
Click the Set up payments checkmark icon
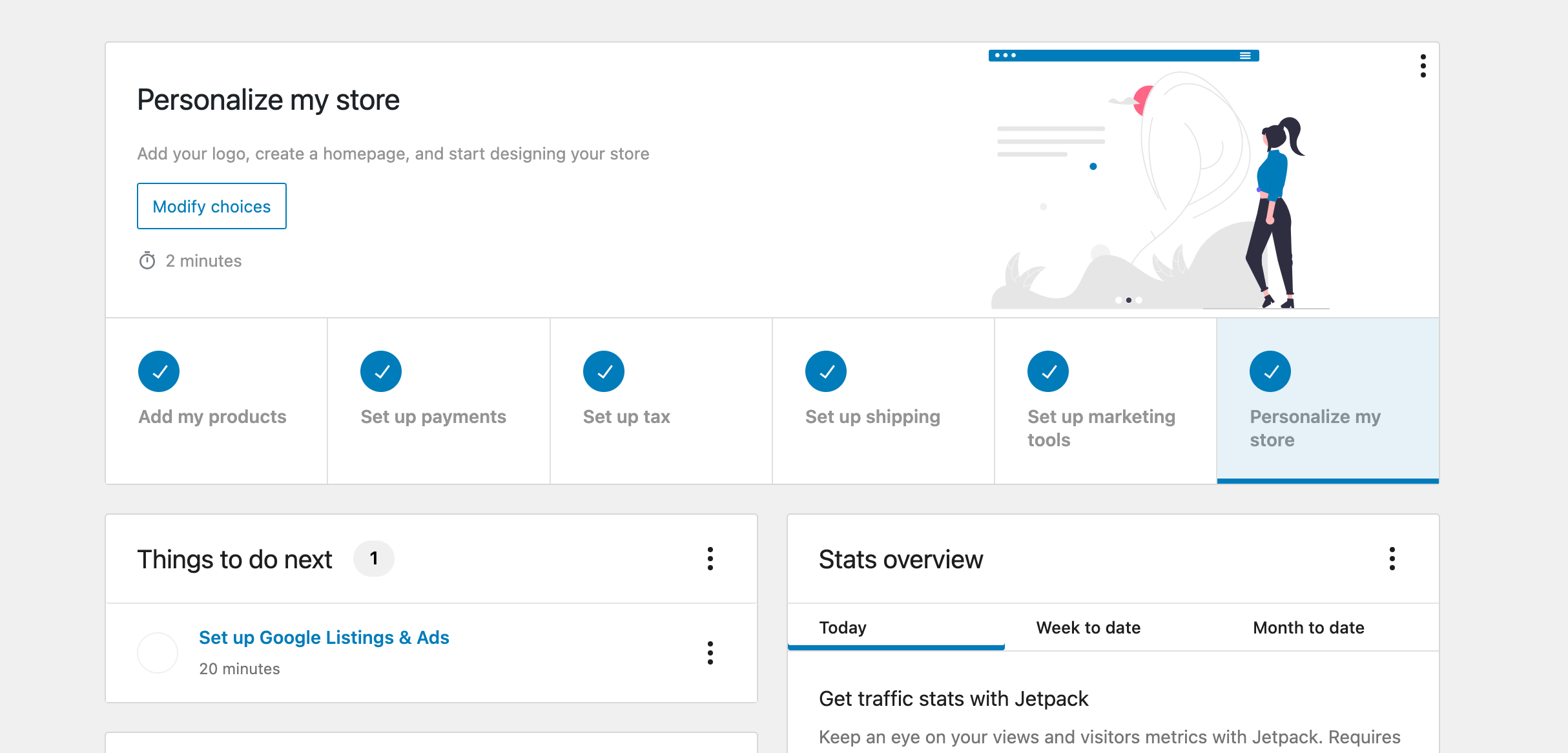380,371
